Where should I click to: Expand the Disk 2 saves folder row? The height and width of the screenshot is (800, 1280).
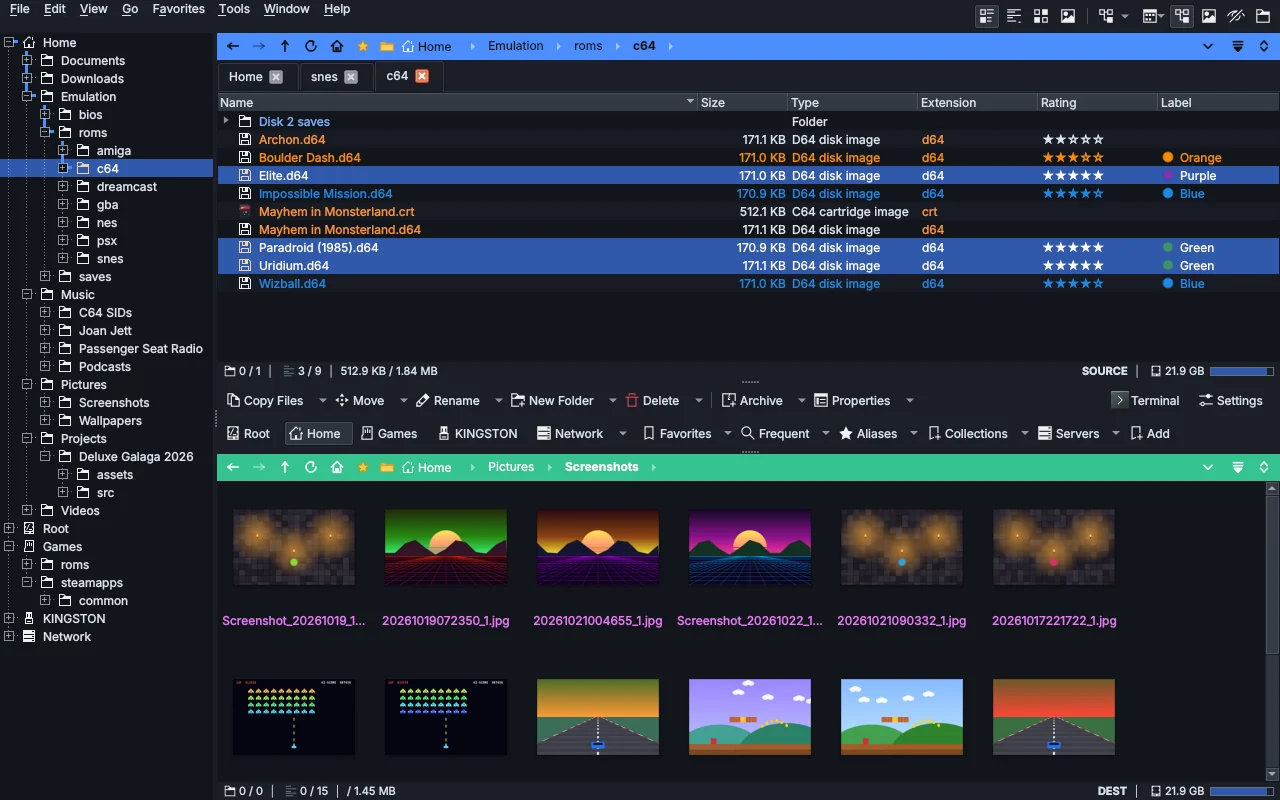(x=226, y=122)
